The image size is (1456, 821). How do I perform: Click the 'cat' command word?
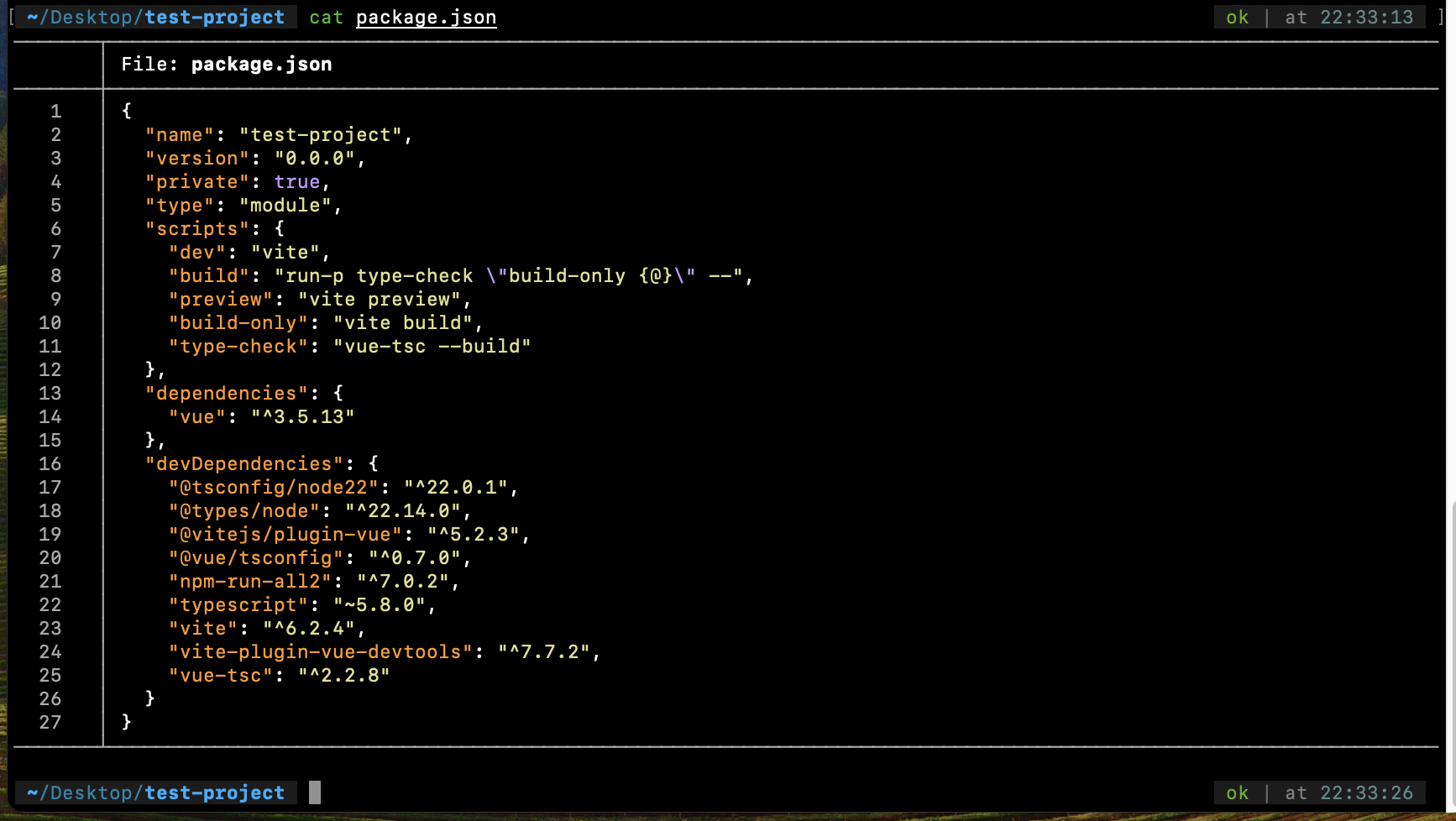[x=327, y=18]
